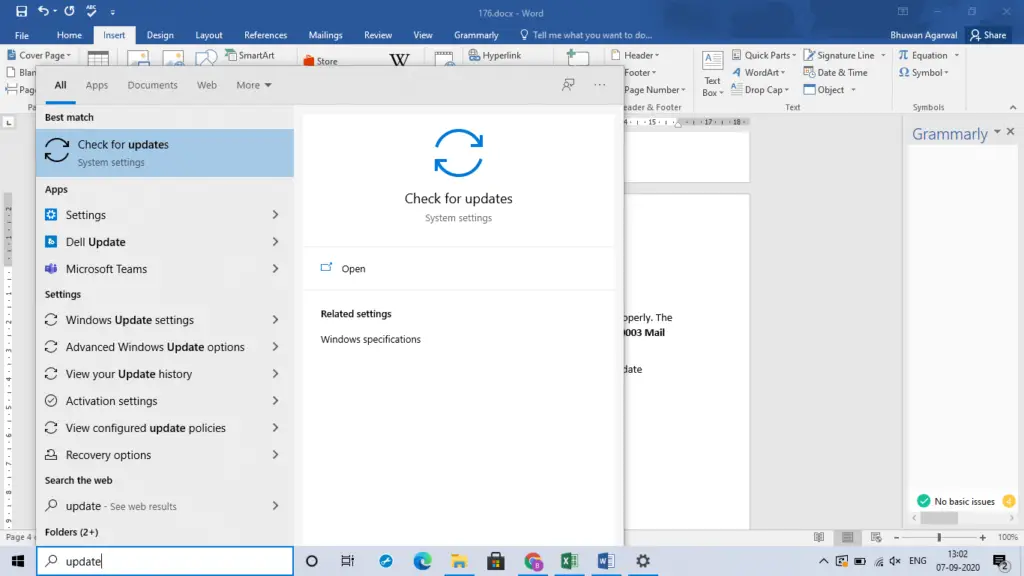Open the Page Number dropdown
This screenshot has height=576, width=1024.
point(654,89)
